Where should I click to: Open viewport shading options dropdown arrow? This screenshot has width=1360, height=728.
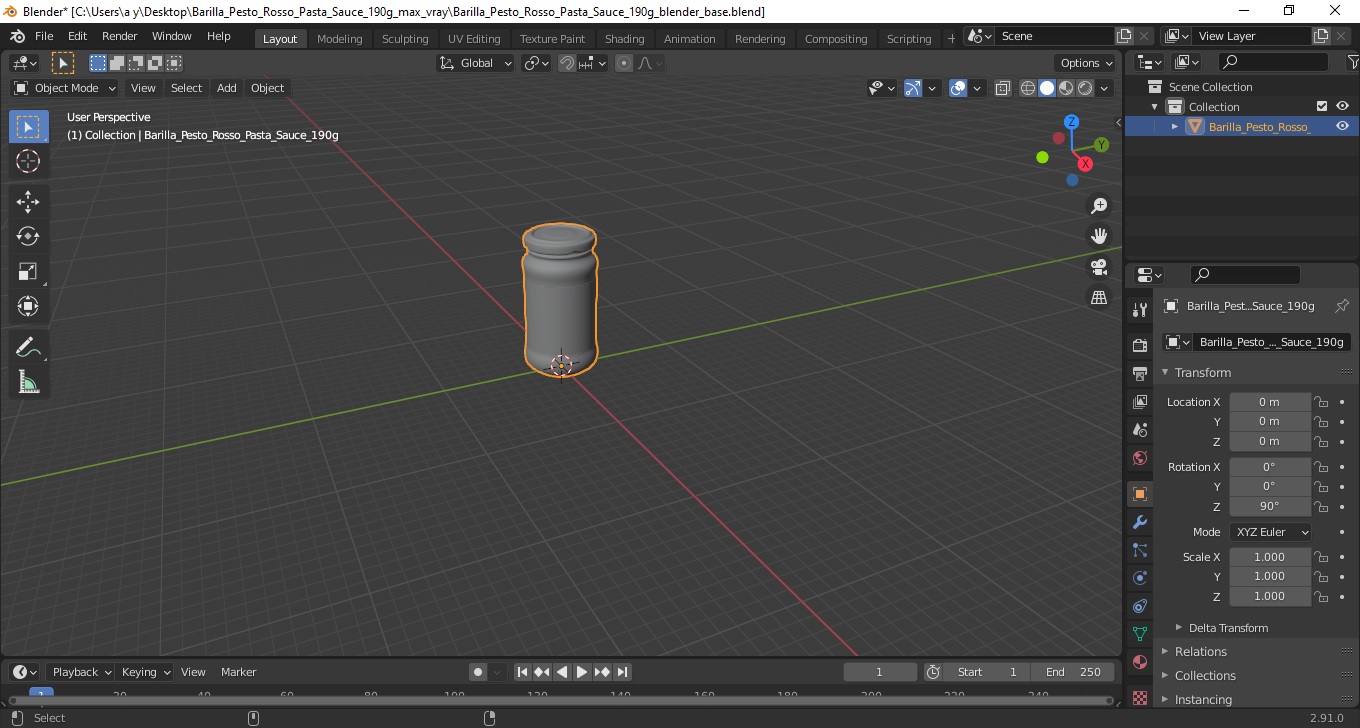pos(1105,88)
